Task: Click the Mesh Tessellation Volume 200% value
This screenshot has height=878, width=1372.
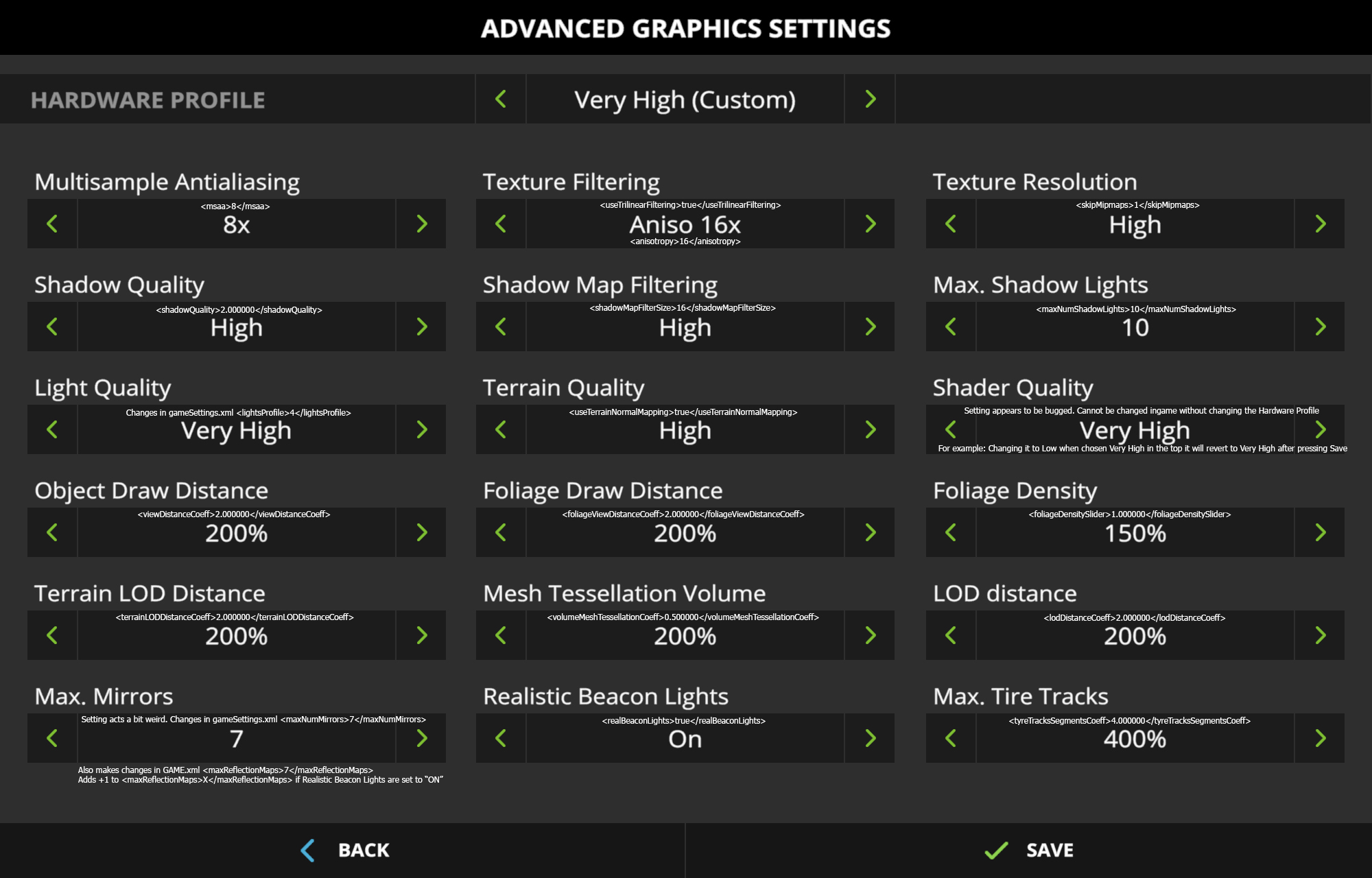Action: click(685, 635)
